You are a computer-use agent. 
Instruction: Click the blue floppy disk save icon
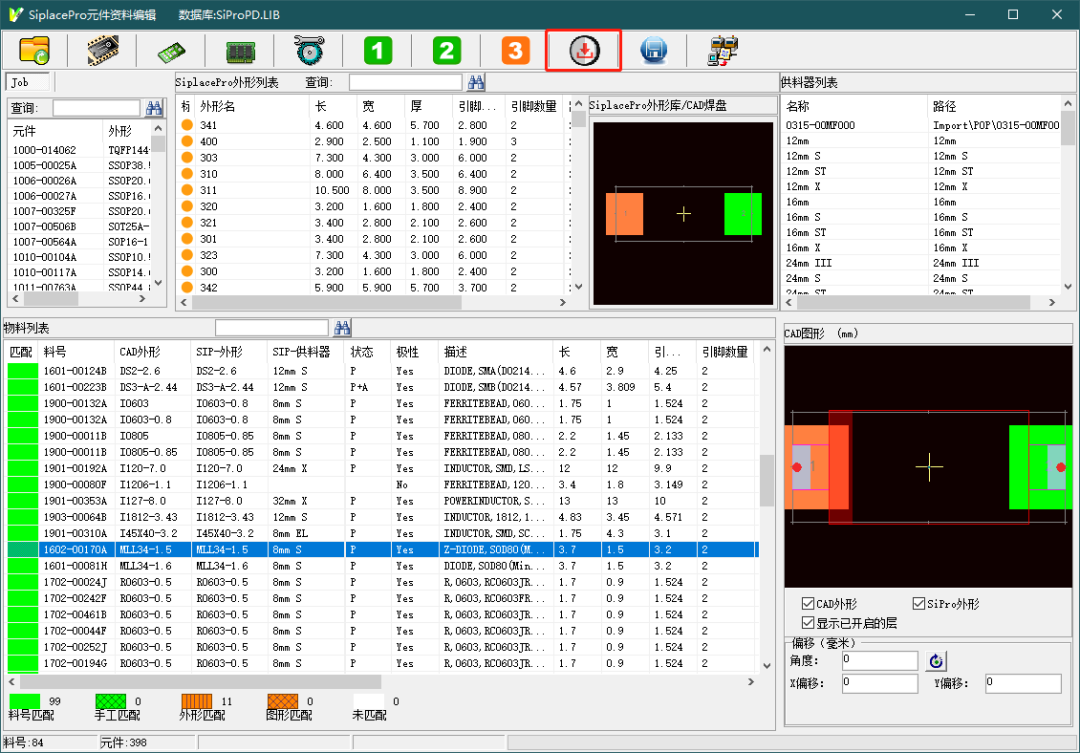[653, 51]
